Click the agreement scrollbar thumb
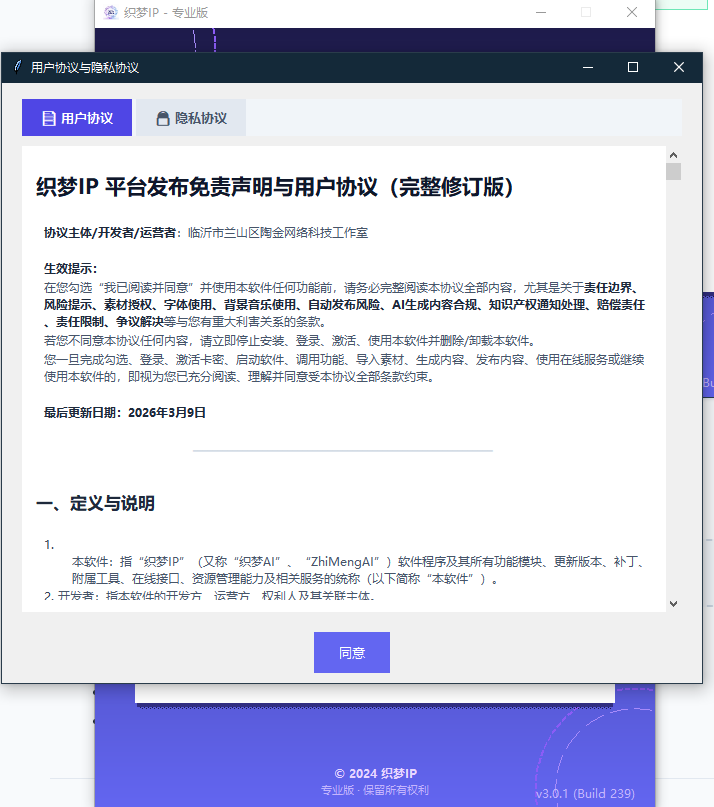 (673, 171)
